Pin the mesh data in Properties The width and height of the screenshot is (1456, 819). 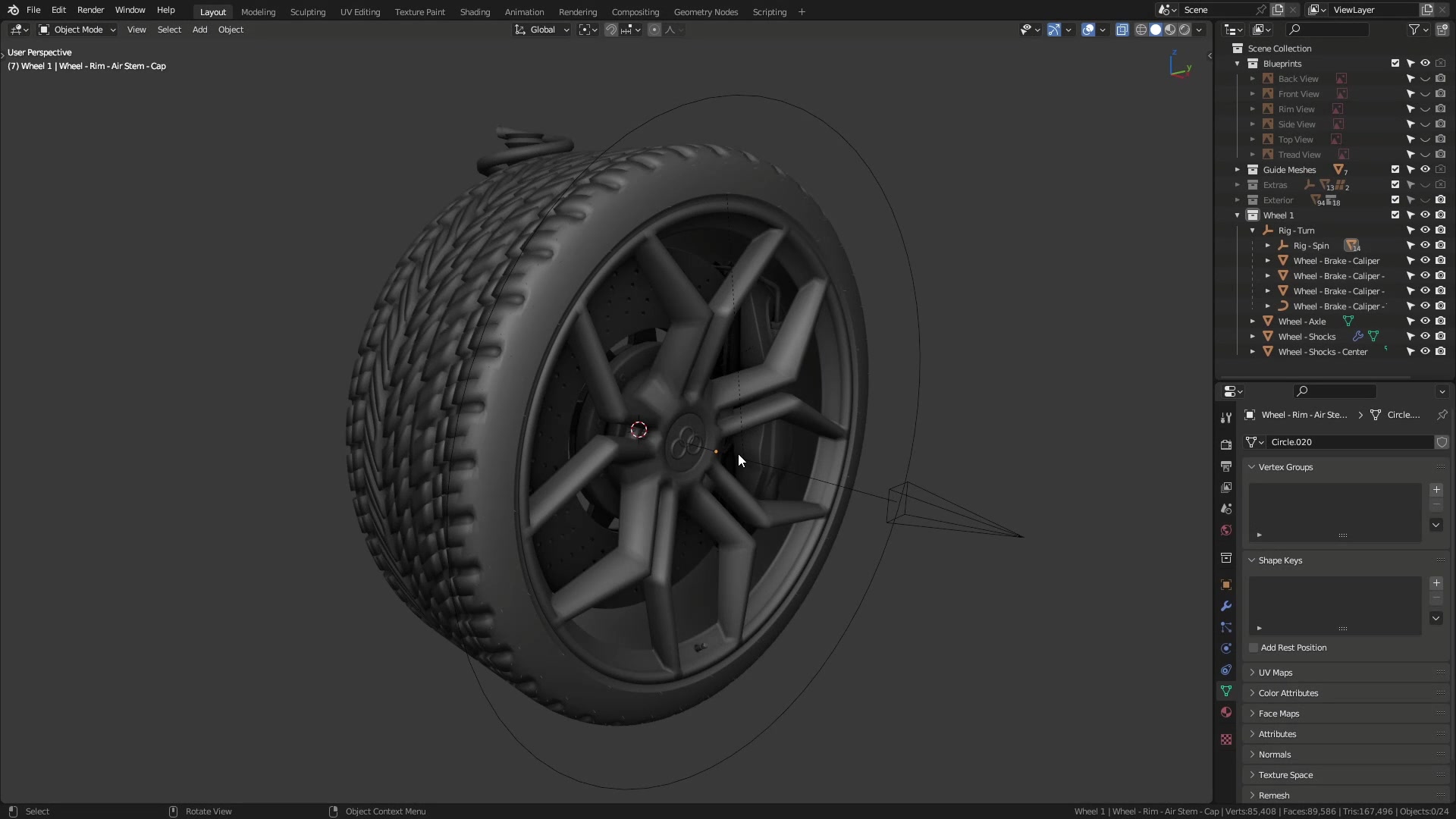pos(1442,415)
